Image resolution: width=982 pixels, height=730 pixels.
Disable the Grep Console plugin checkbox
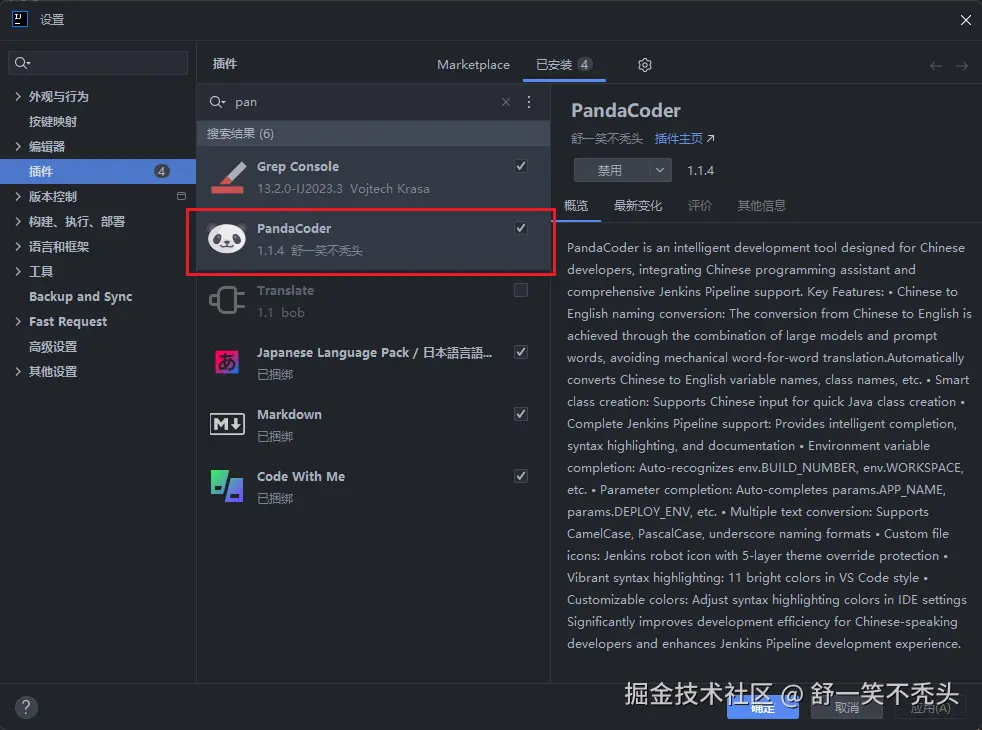point(520,166)
